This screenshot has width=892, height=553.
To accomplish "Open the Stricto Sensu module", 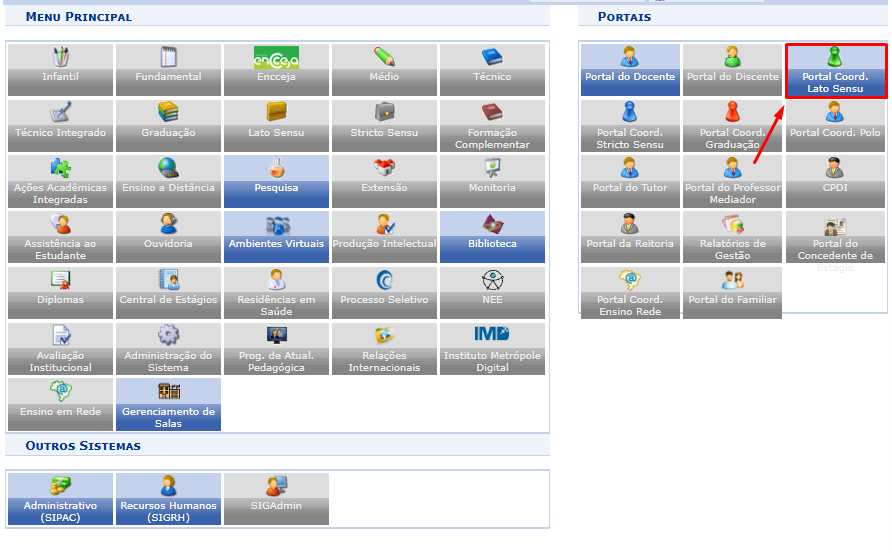I will pos(385,125).
